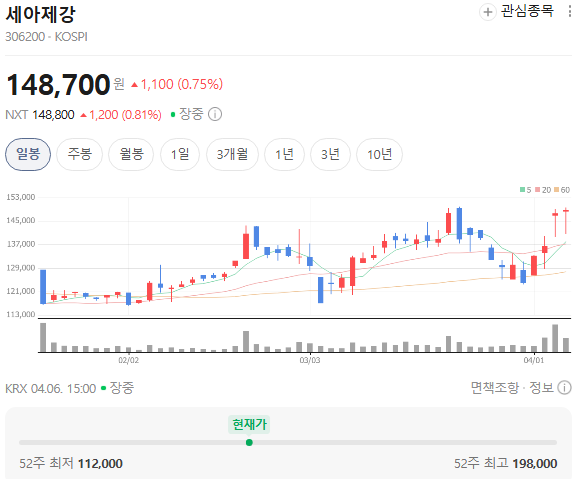Click the 137,000 price axis label
Image resolution: width=574 pixels, height=479 pixels.
(x=20, y=244)
